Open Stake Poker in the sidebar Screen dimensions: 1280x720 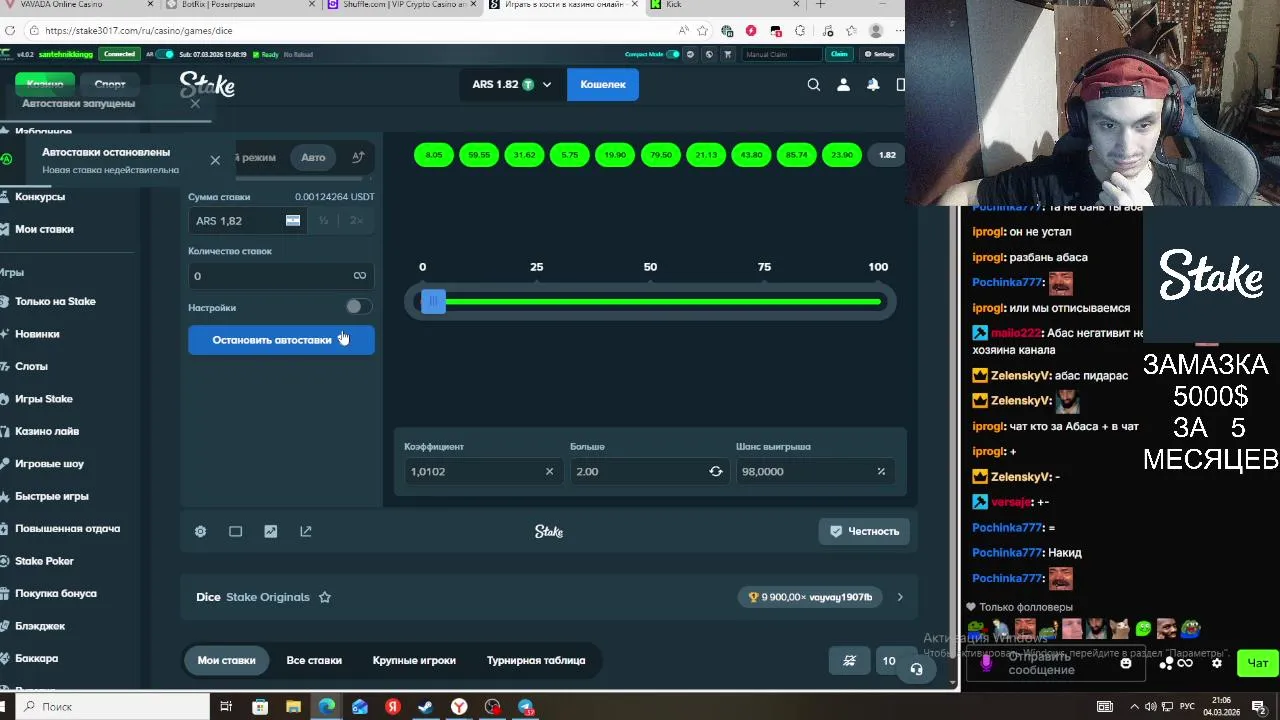click(44, 561)
